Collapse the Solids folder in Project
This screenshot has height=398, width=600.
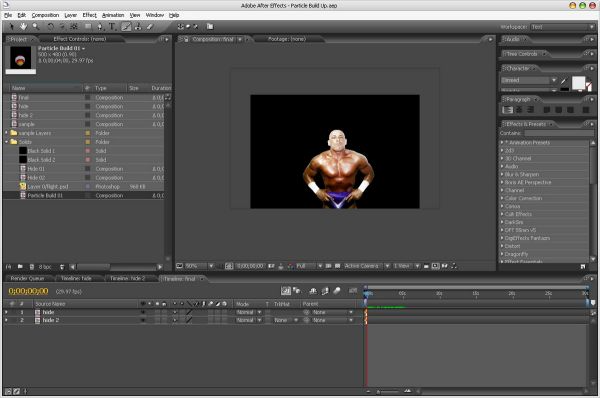point(7,142)
